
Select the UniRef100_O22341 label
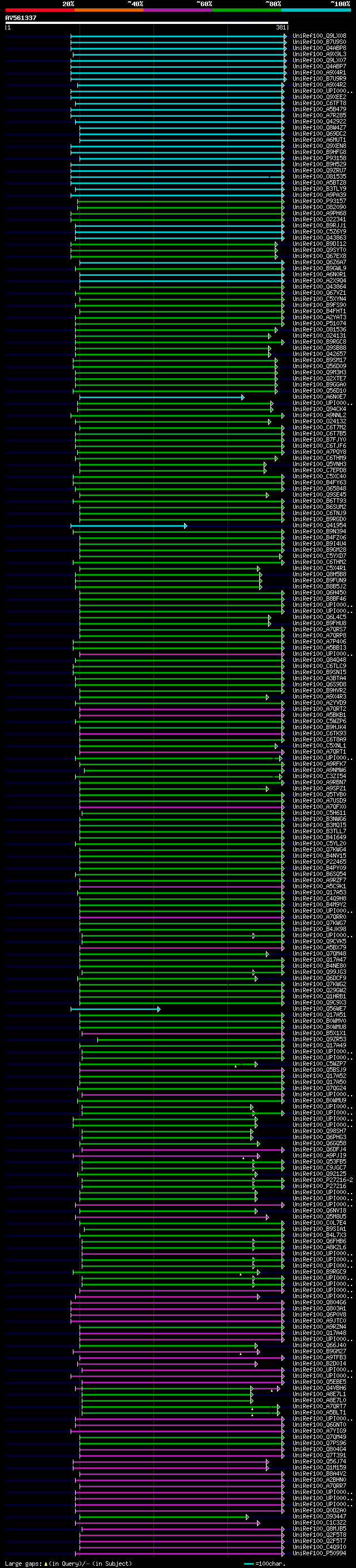coord(319,219)
